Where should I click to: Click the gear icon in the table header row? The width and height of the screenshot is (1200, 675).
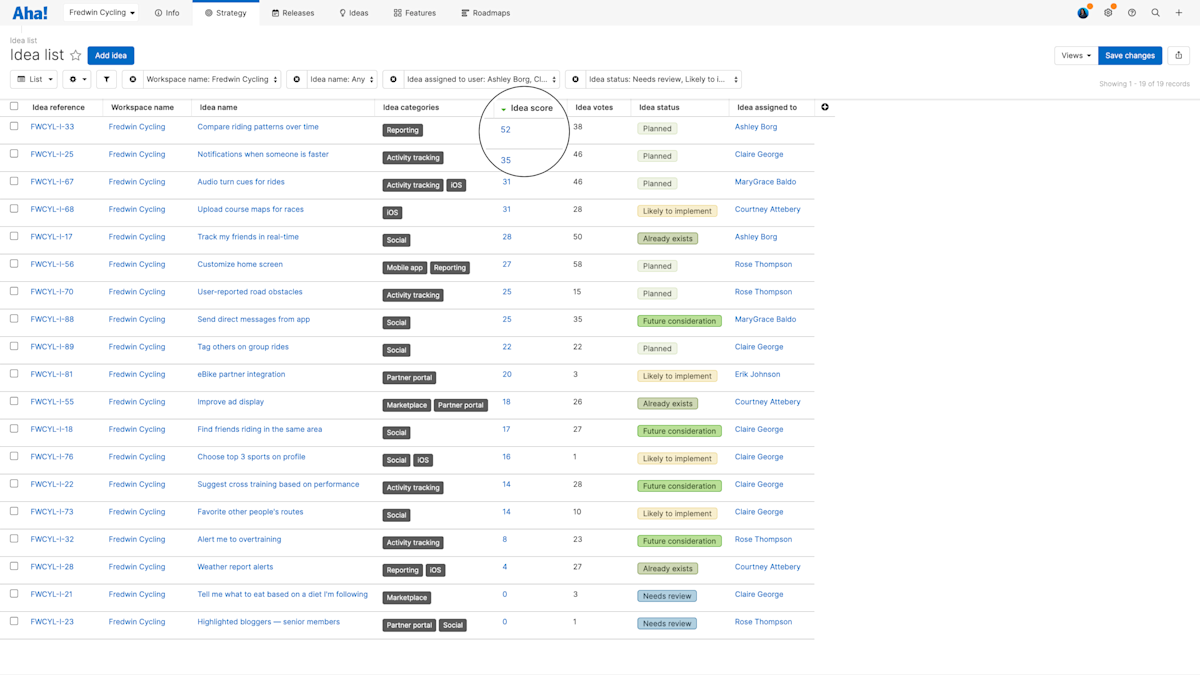pos(825,107)
